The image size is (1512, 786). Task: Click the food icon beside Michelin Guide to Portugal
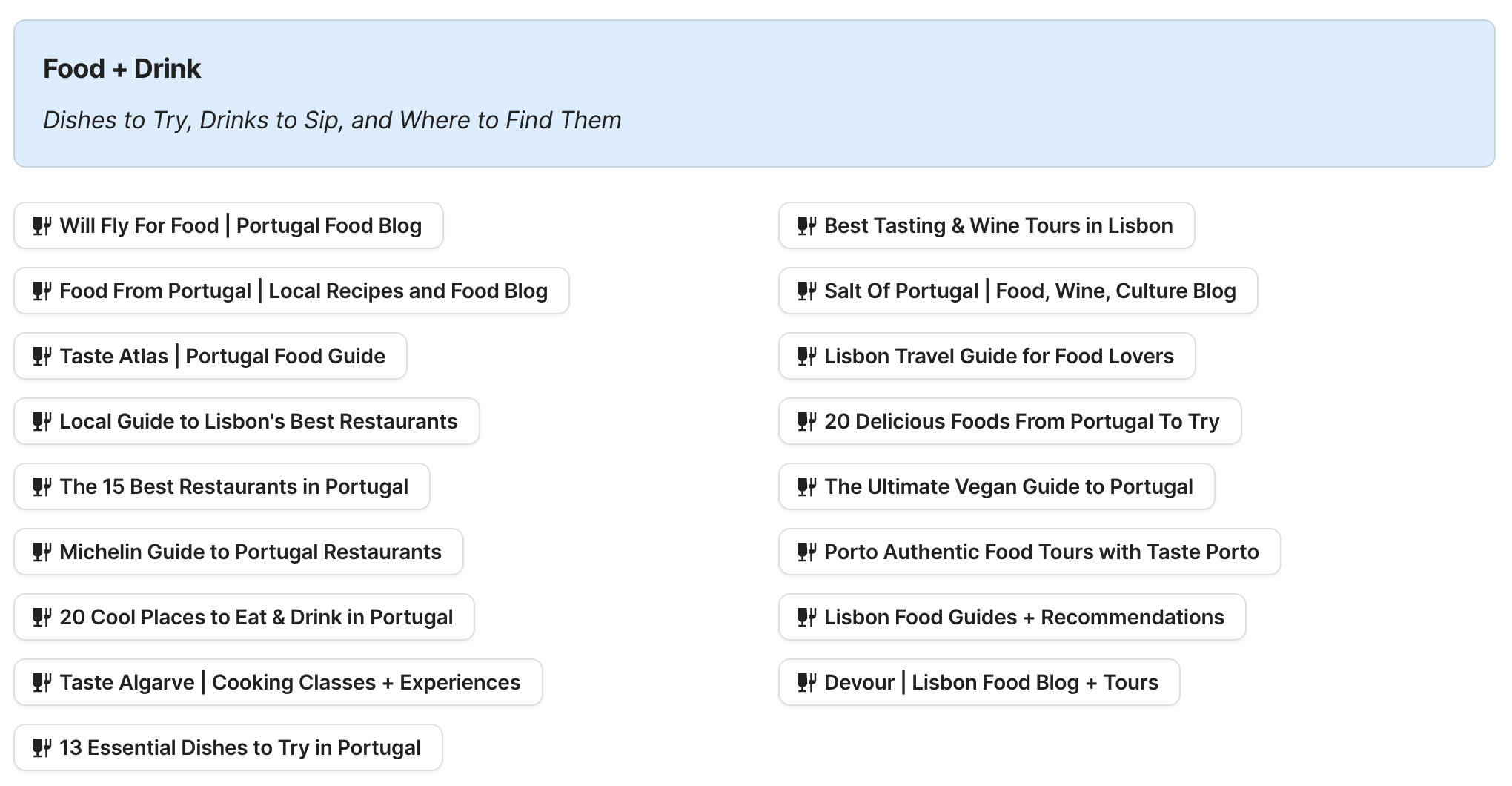click(x=41, y=552)
